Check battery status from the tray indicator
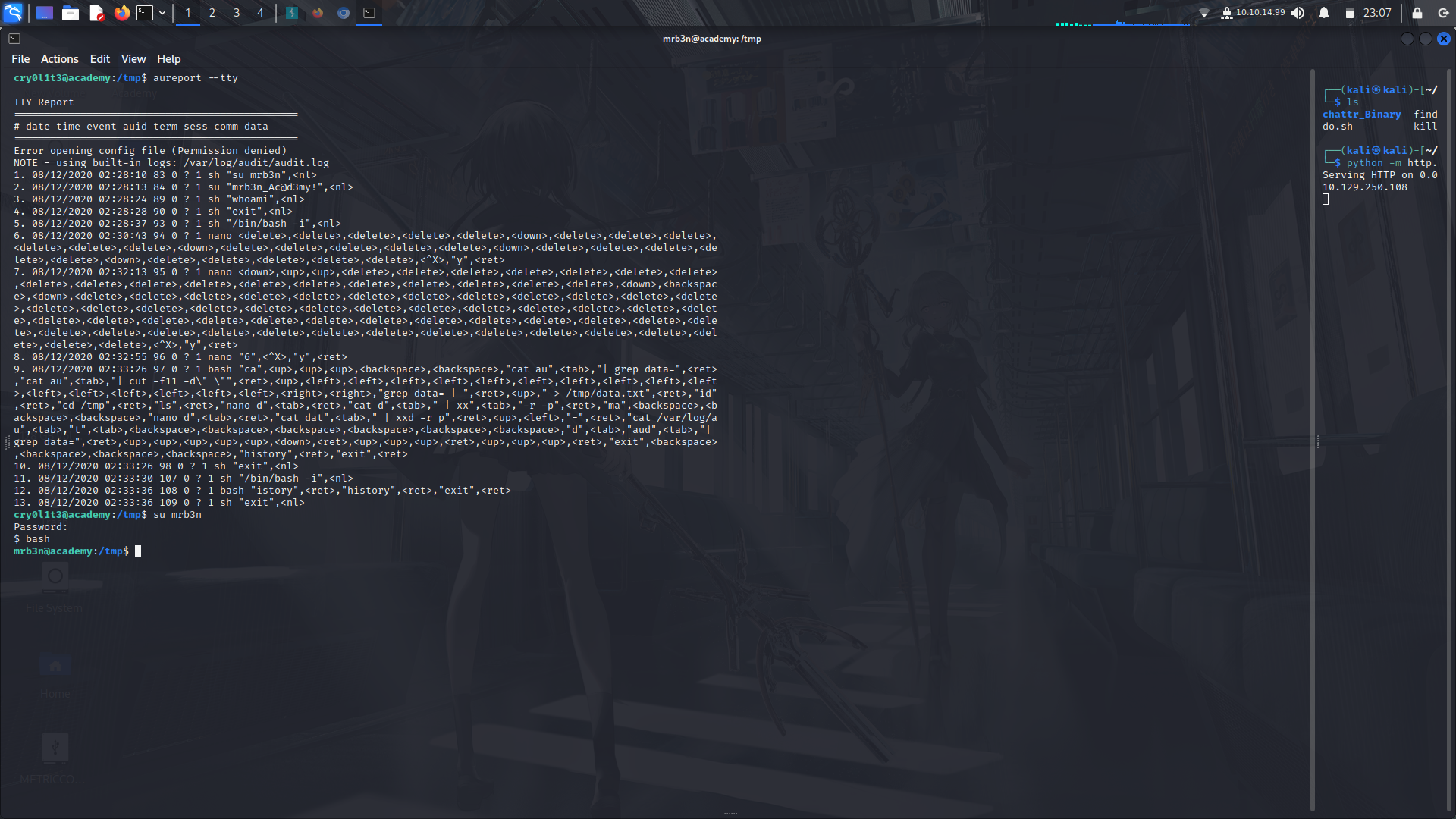This screenshot has height=819, width=1456. click(1349, 12)
